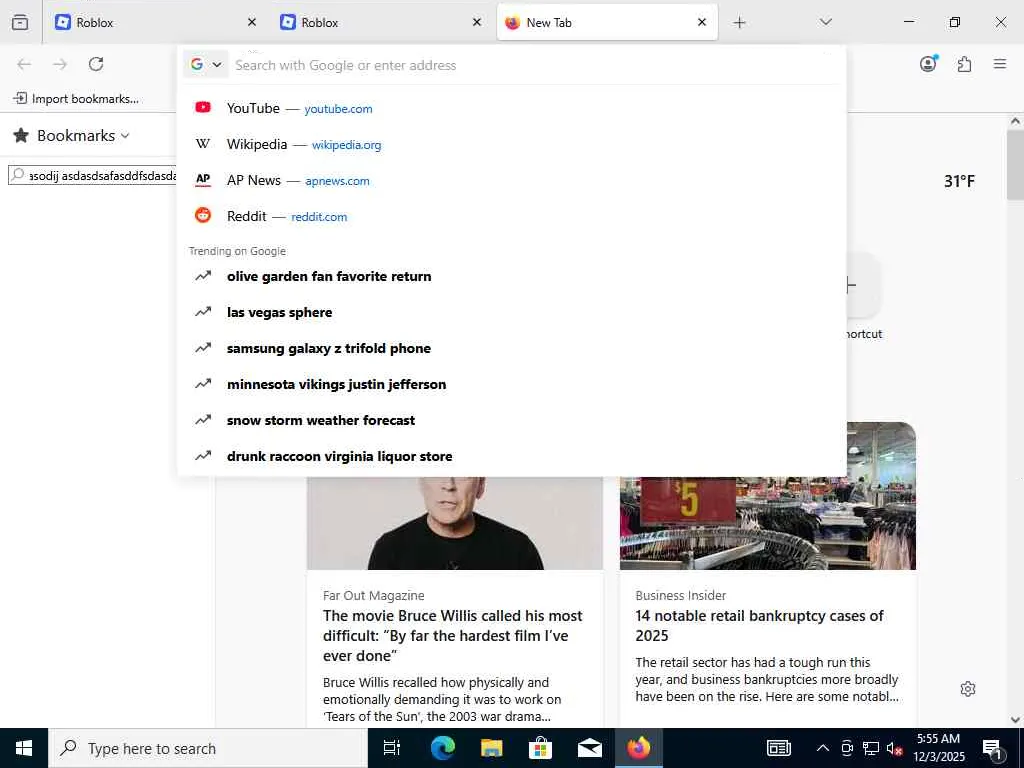
Task: Open the Windows Start menu
Action: click(24, 748)
